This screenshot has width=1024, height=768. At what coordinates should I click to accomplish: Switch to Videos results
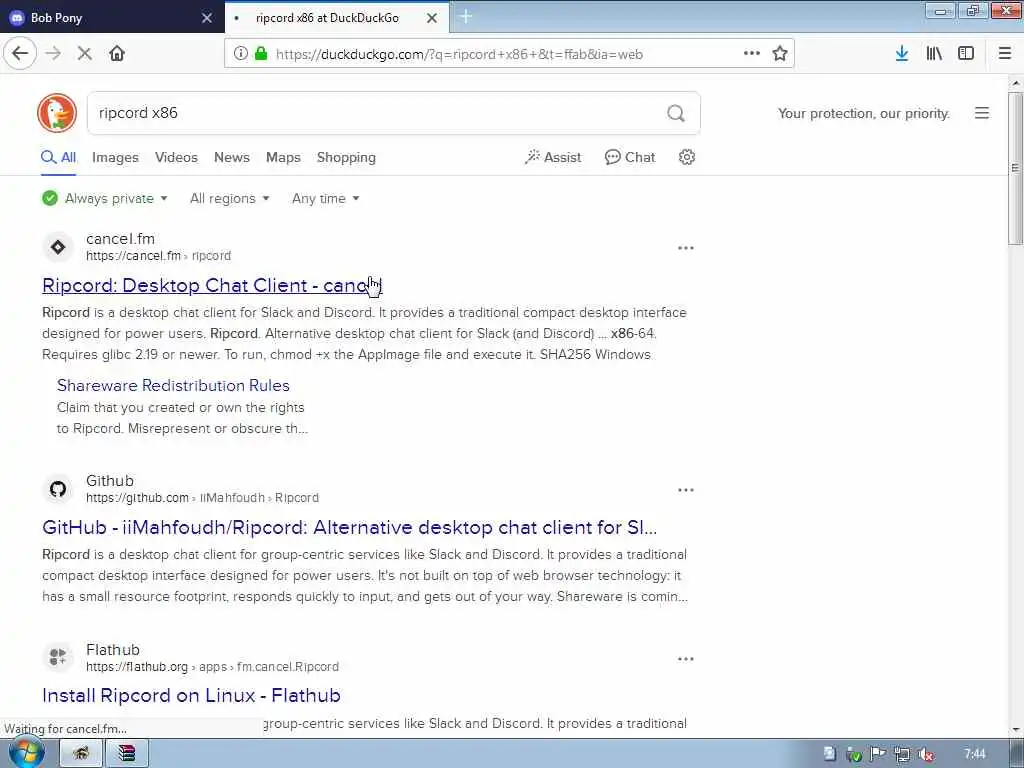(x=176, y=157)
